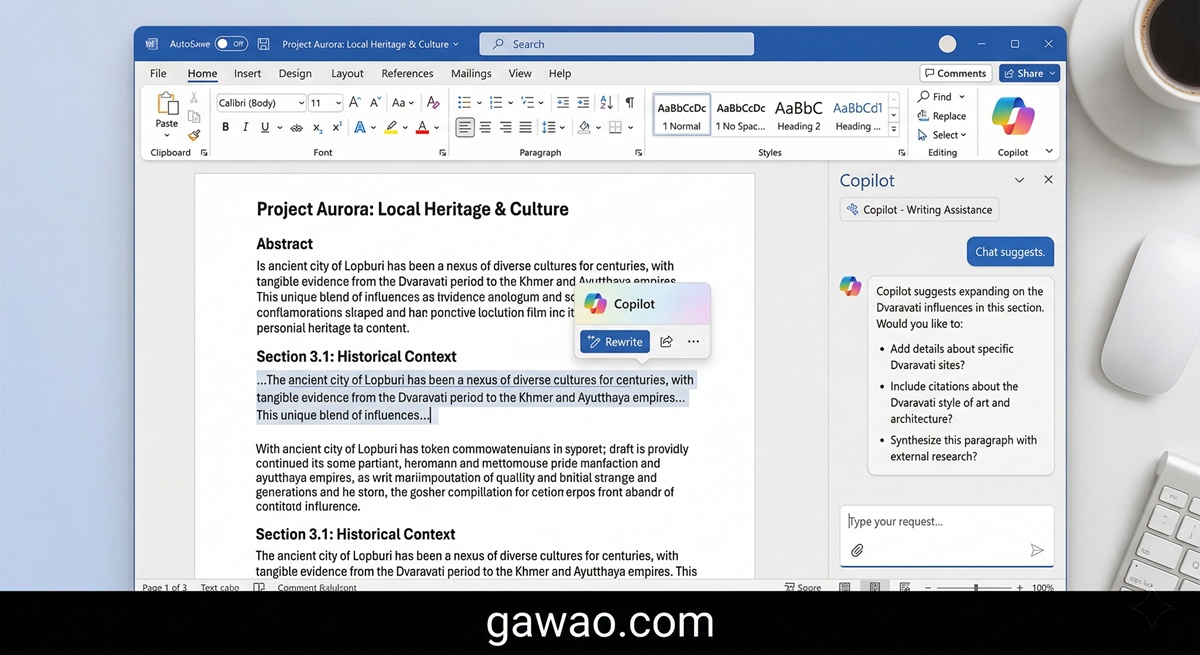Screen dimensions: 1200x655
Task: Click the share icon in Copilot popup
Action: (x=666, y=342)
